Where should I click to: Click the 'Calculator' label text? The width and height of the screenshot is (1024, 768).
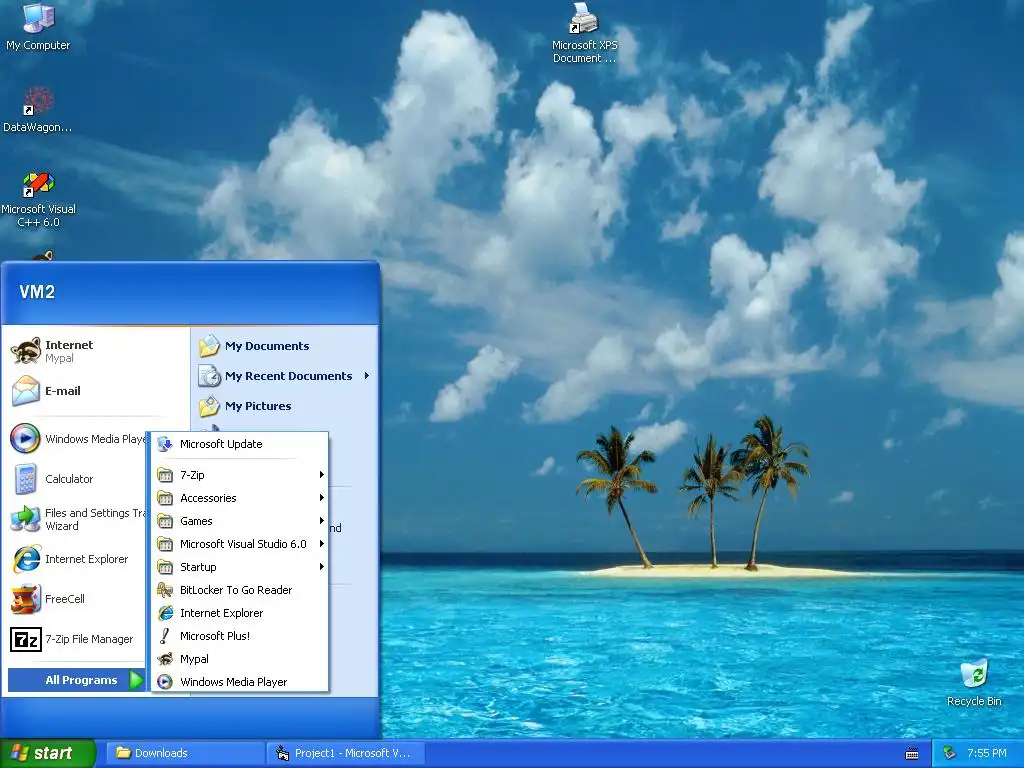click(x=69, y=479)
